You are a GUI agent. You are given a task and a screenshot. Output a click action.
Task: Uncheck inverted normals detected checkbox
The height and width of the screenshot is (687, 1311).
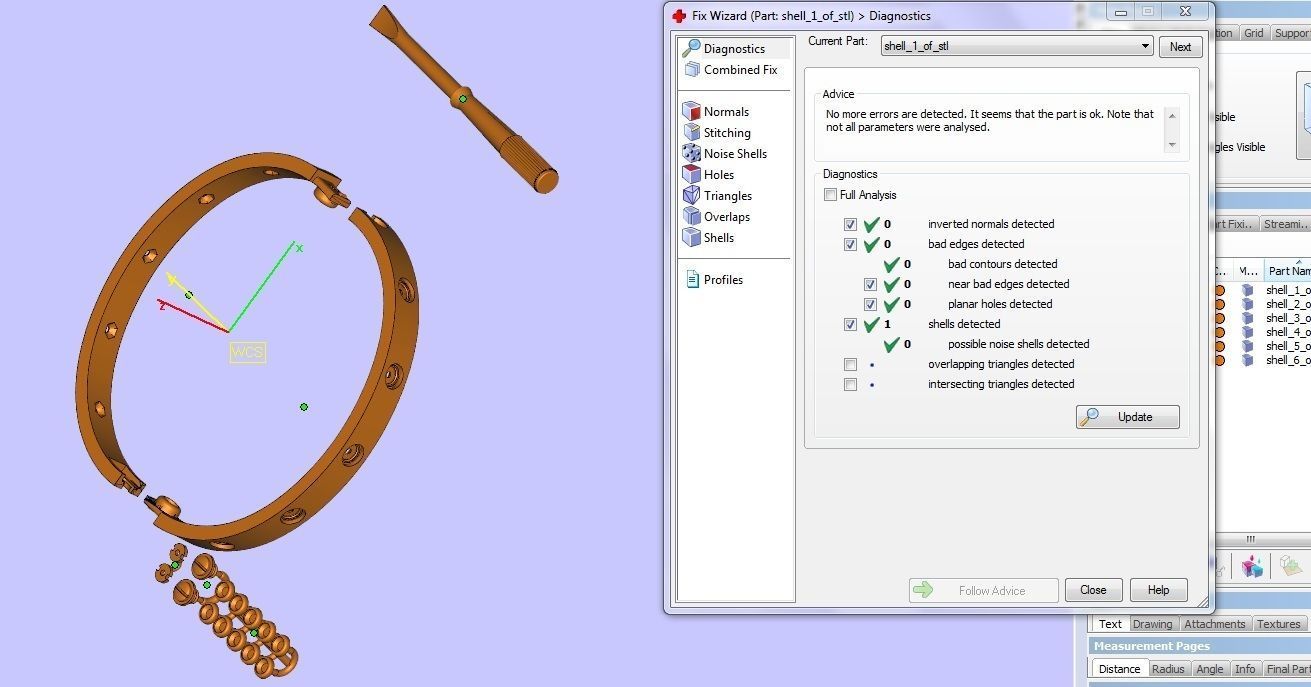pos(850,224)
